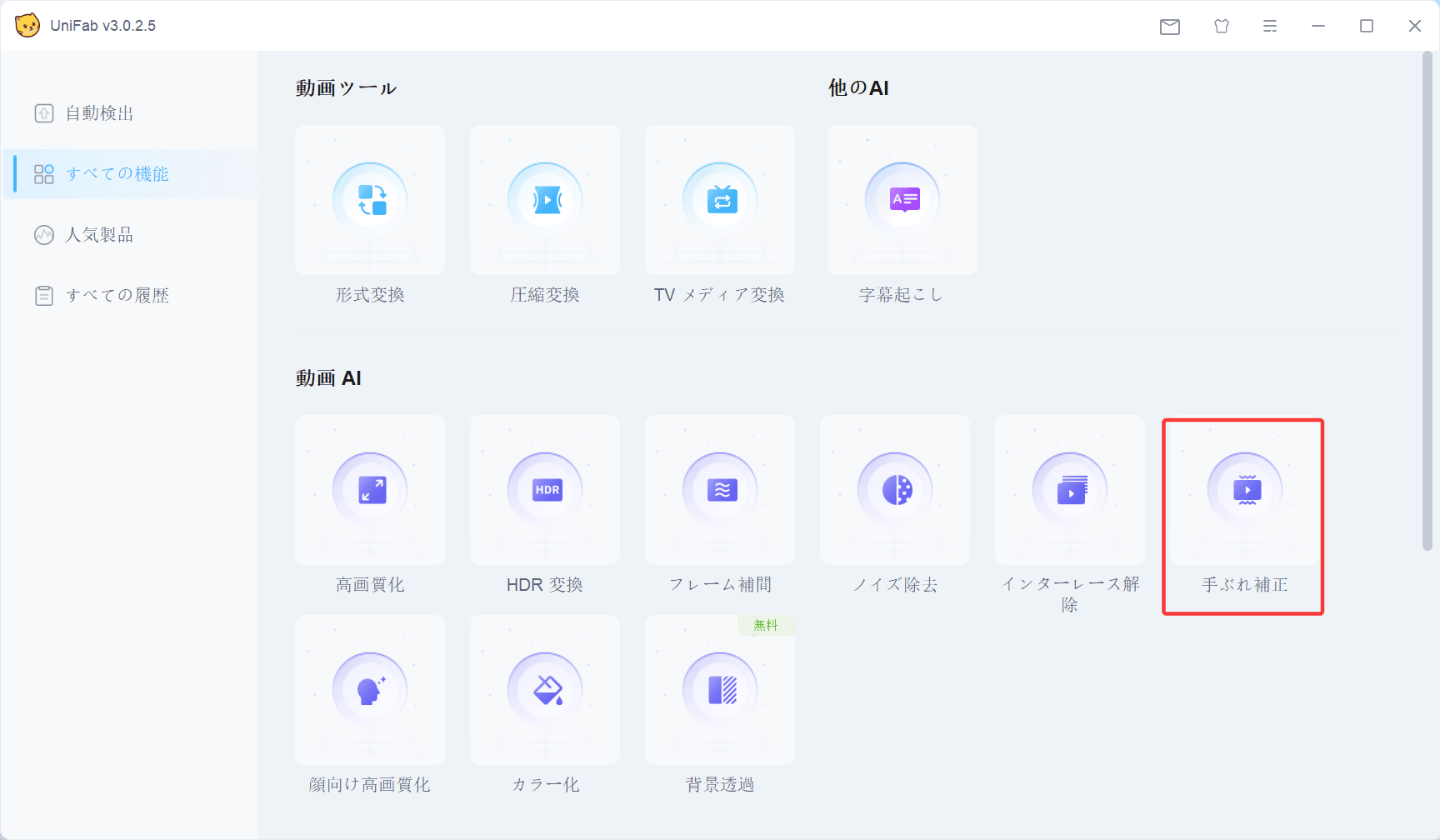Close the UniFab window
1440x840 pixels.
click(x=1415, y=27)
